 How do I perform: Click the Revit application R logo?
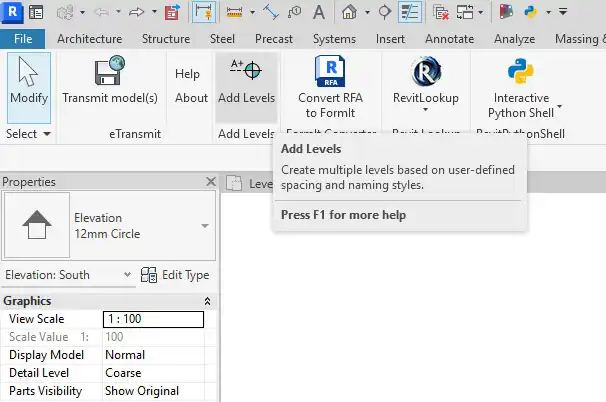pyautogui.click(x=12, y=12)
